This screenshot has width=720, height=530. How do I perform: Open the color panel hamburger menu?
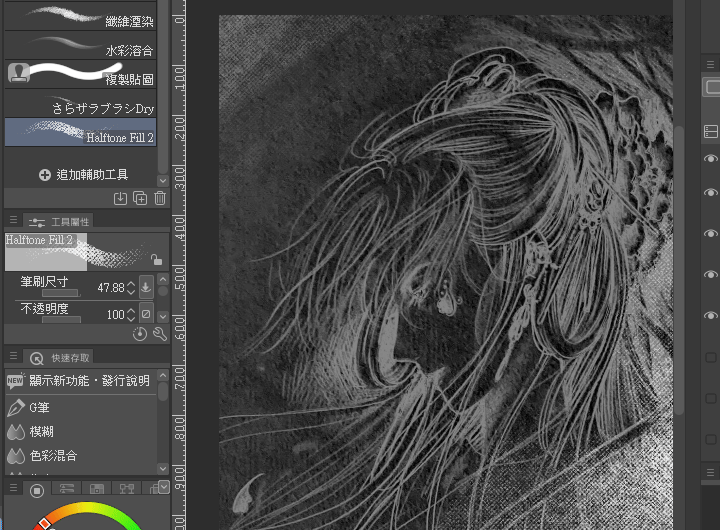(13, 488)
